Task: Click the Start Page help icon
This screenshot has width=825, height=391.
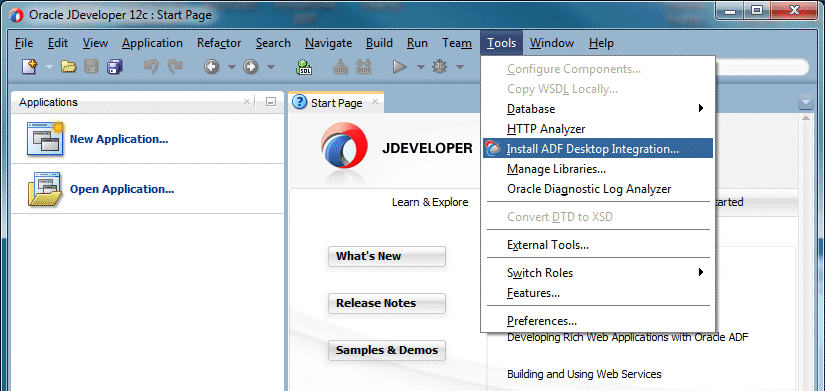Action: pyautogui.click(x=299, y=102)
